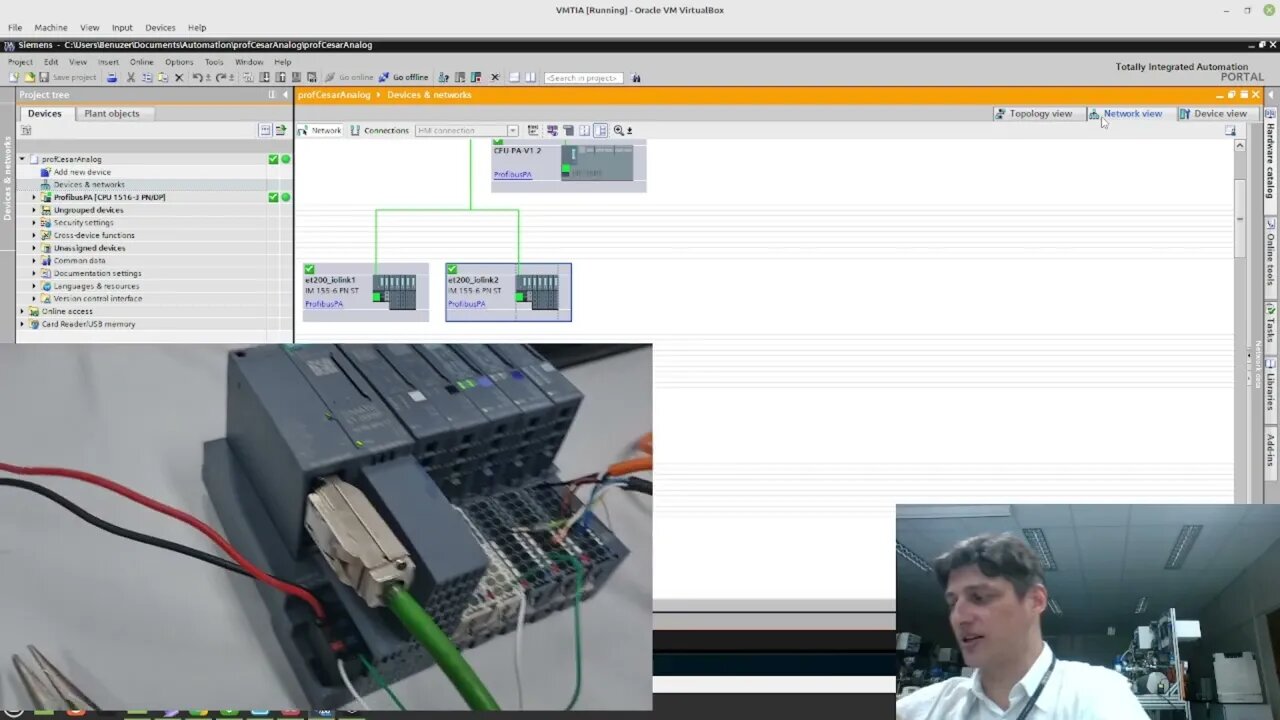
Task: Click the Cut scissors icon
Action: pos(130,77)
